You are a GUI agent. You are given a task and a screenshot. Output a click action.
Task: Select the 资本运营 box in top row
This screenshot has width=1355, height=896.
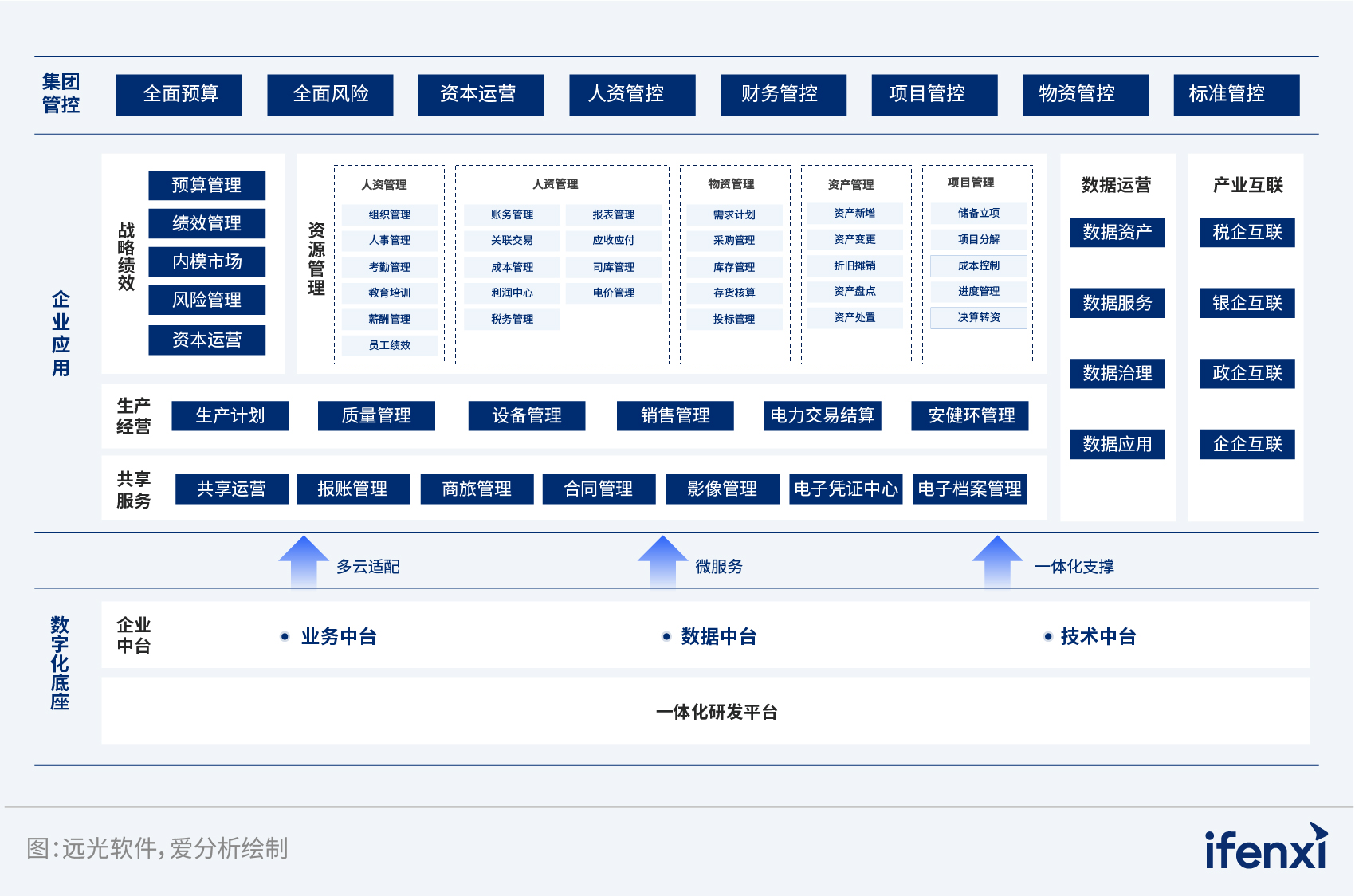[481, 95]
